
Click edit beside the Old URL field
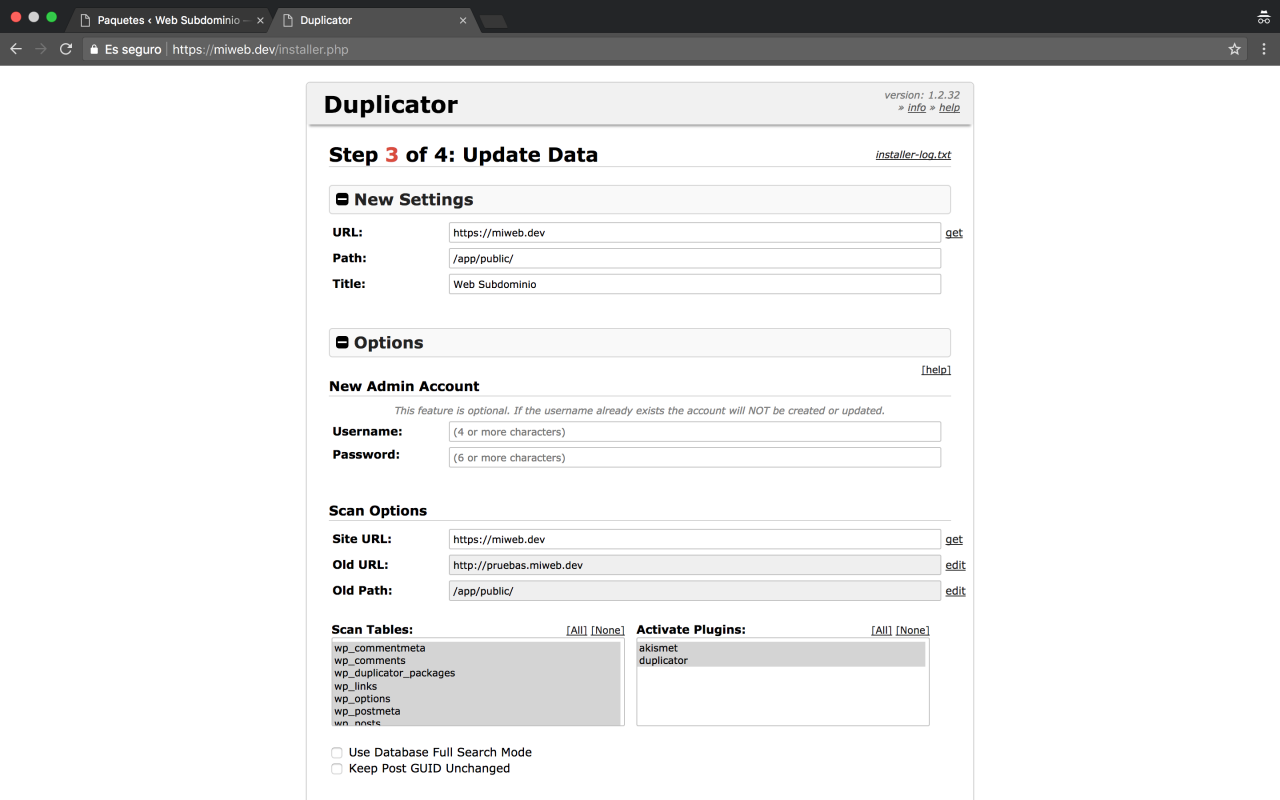[x=955, y=565]
